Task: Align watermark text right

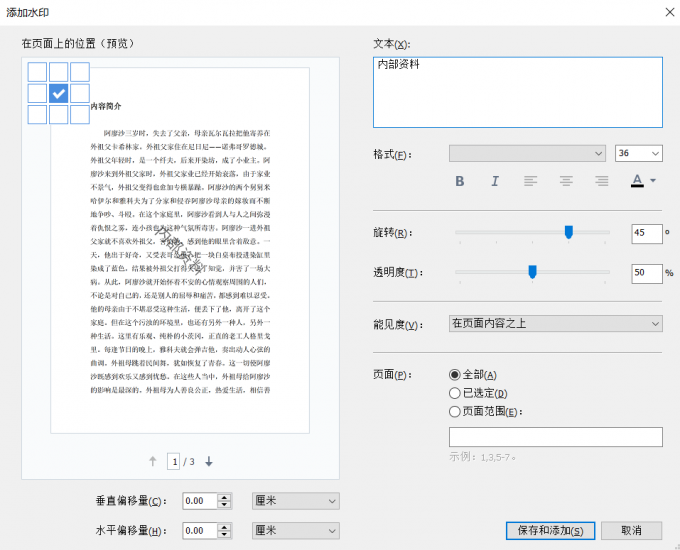Action: pyautogui.click(x=602, y=181)
